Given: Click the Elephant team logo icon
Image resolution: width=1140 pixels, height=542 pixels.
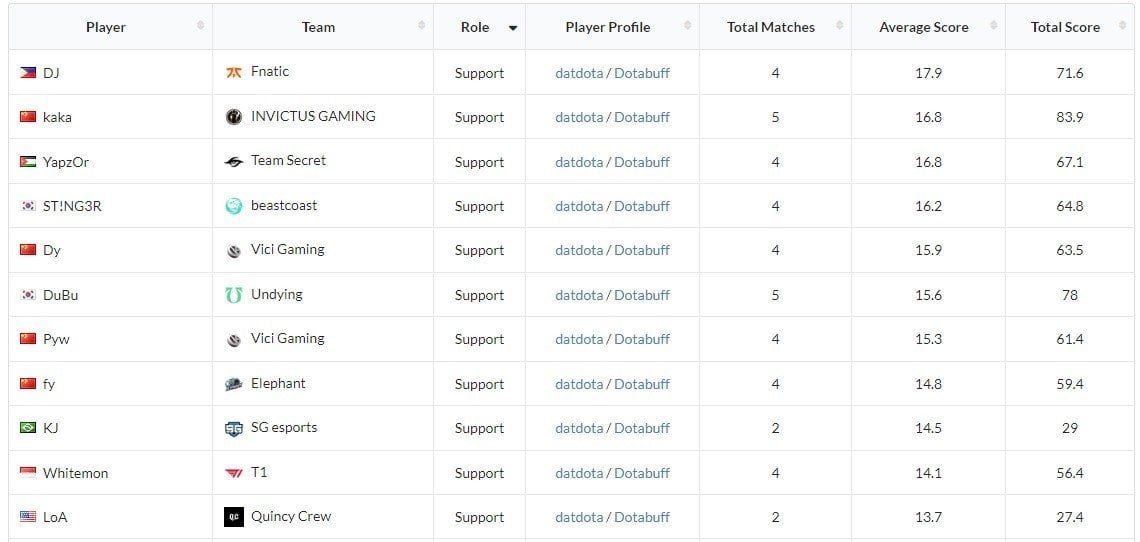Looking at the screenshot, I should [233, 384].
